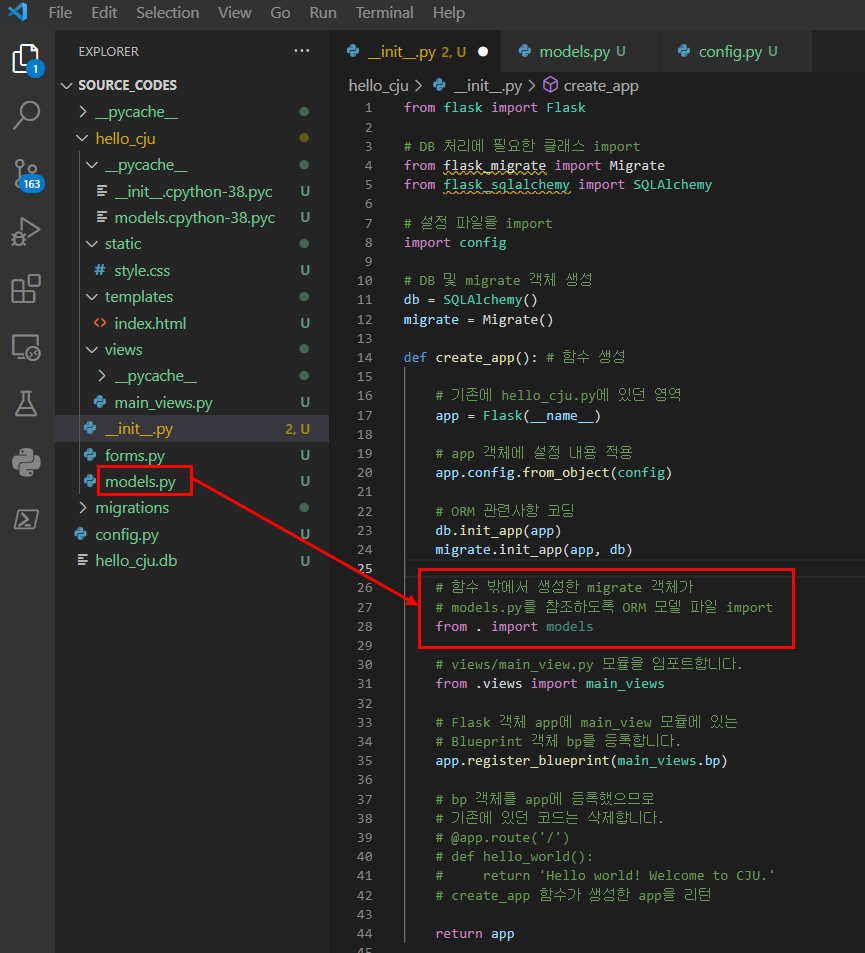
Task: Click line number 14 in the gutter
Action: [365, 357]
